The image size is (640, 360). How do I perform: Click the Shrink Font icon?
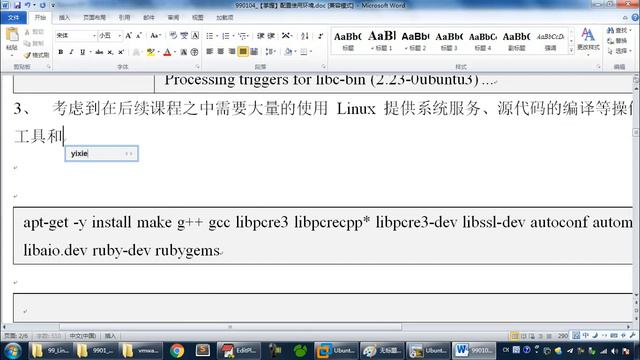click(x=138, y=36)
